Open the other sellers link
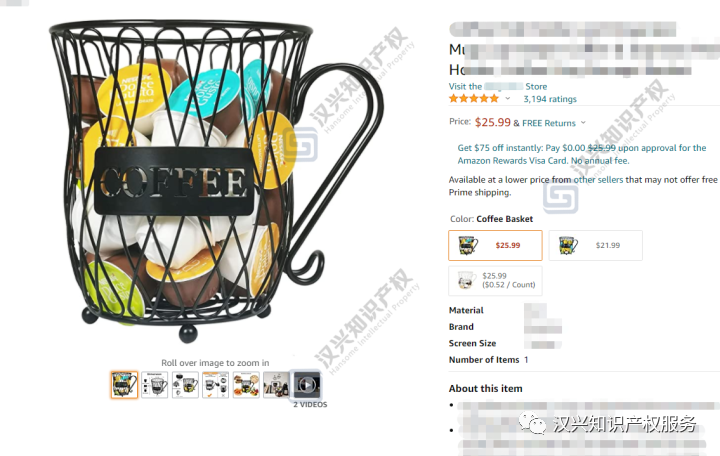 point(598,180)
